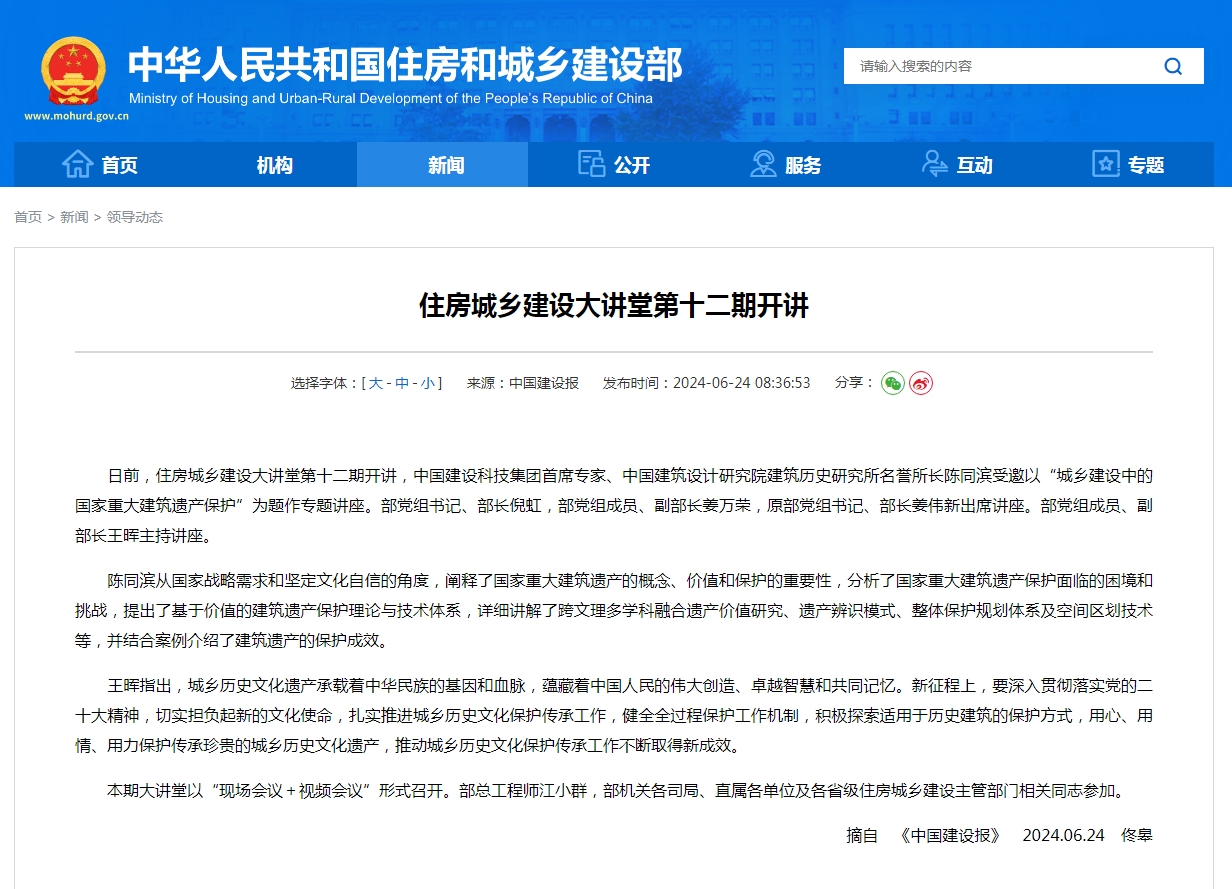Click the 服务 person icon in navigation
The image size is (1232, 889).
pyautogui.click(x=763, y=164)
